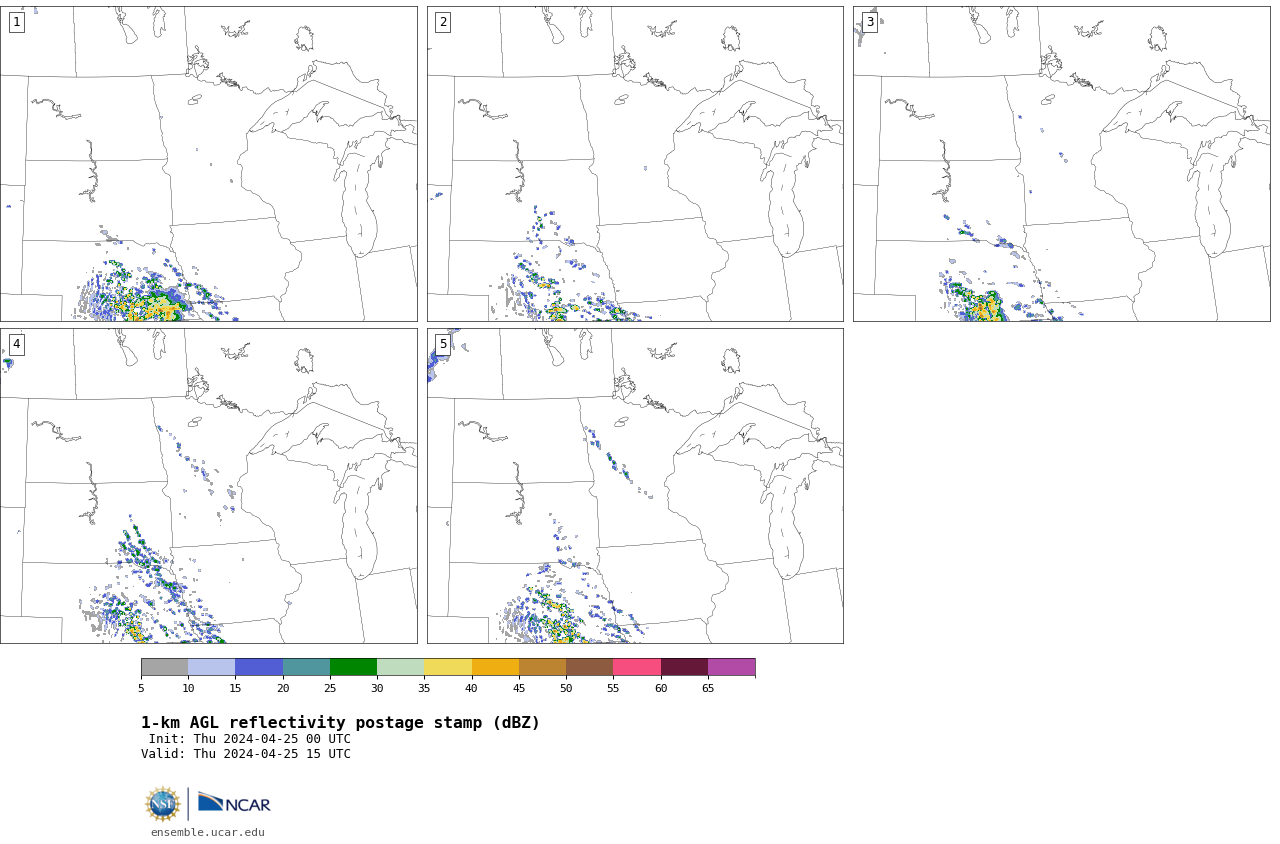Open ensemble member 5 reflectivity map
The image size is (1280, 844).
click(x=635, y=486)
